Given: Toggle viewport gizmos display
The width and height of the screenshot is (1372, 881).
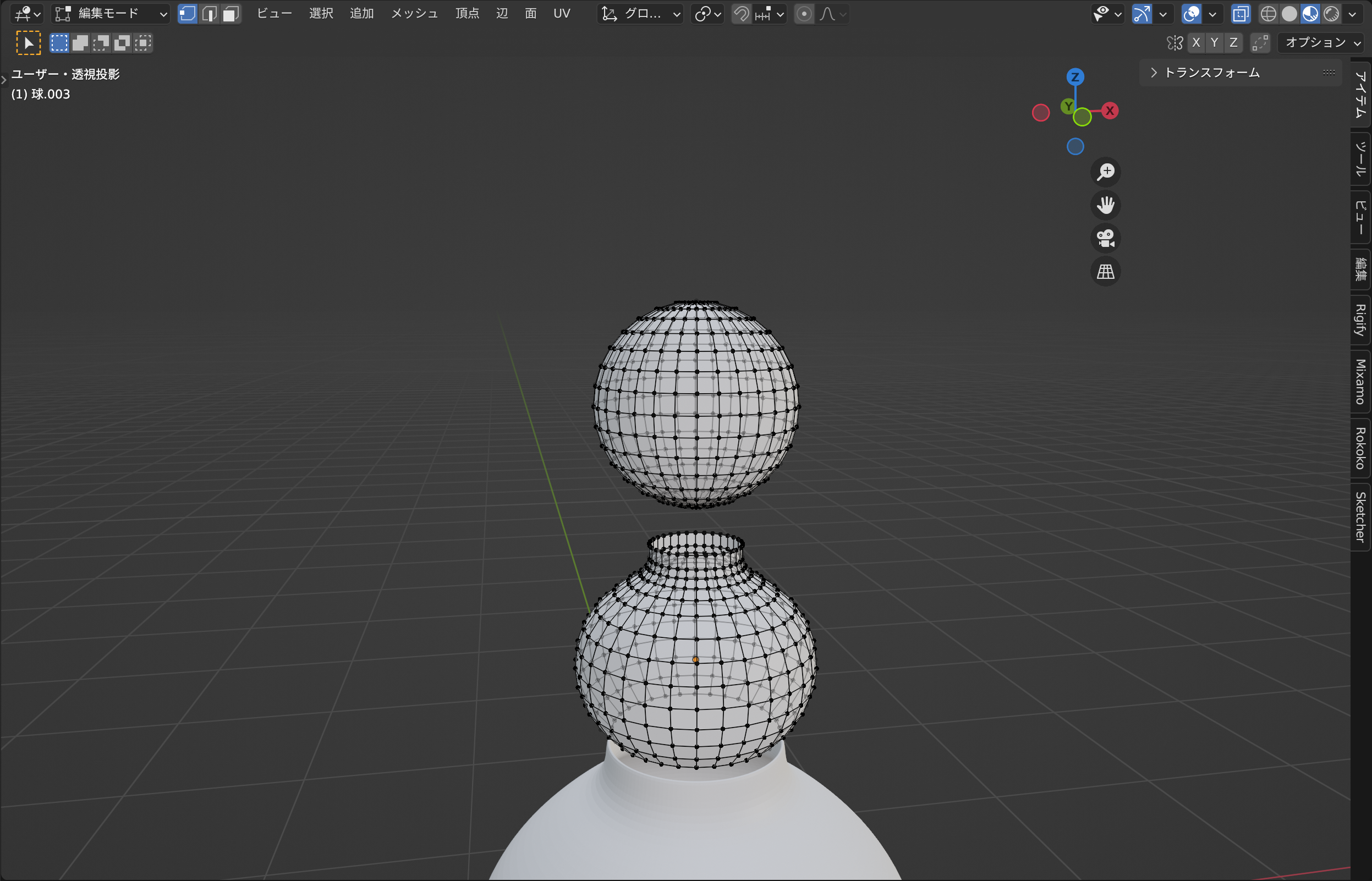Looking at the screenshot, I should coord(1141,14).
